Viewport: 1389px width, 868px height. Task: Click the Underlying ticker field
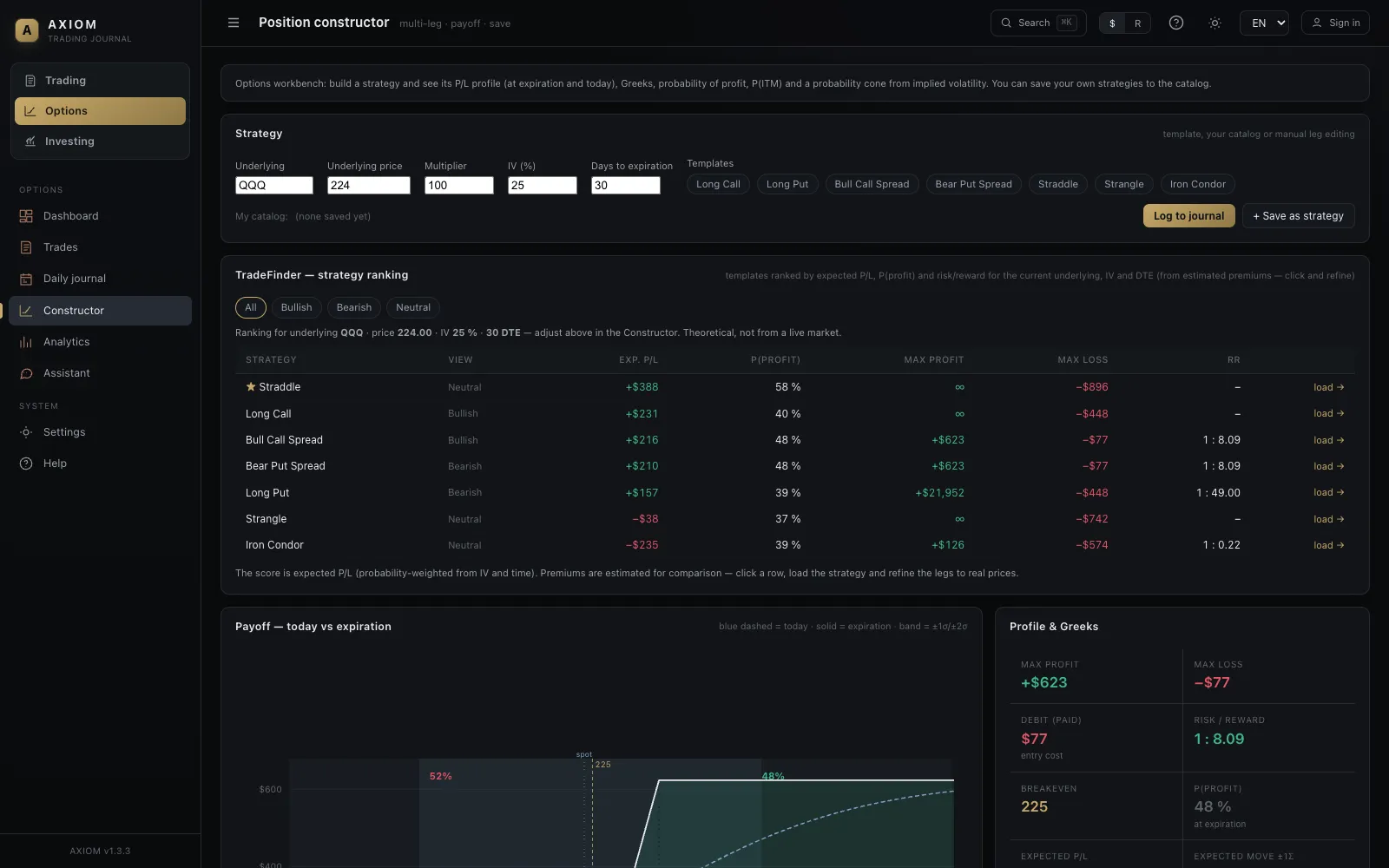(x=274, y=185)
